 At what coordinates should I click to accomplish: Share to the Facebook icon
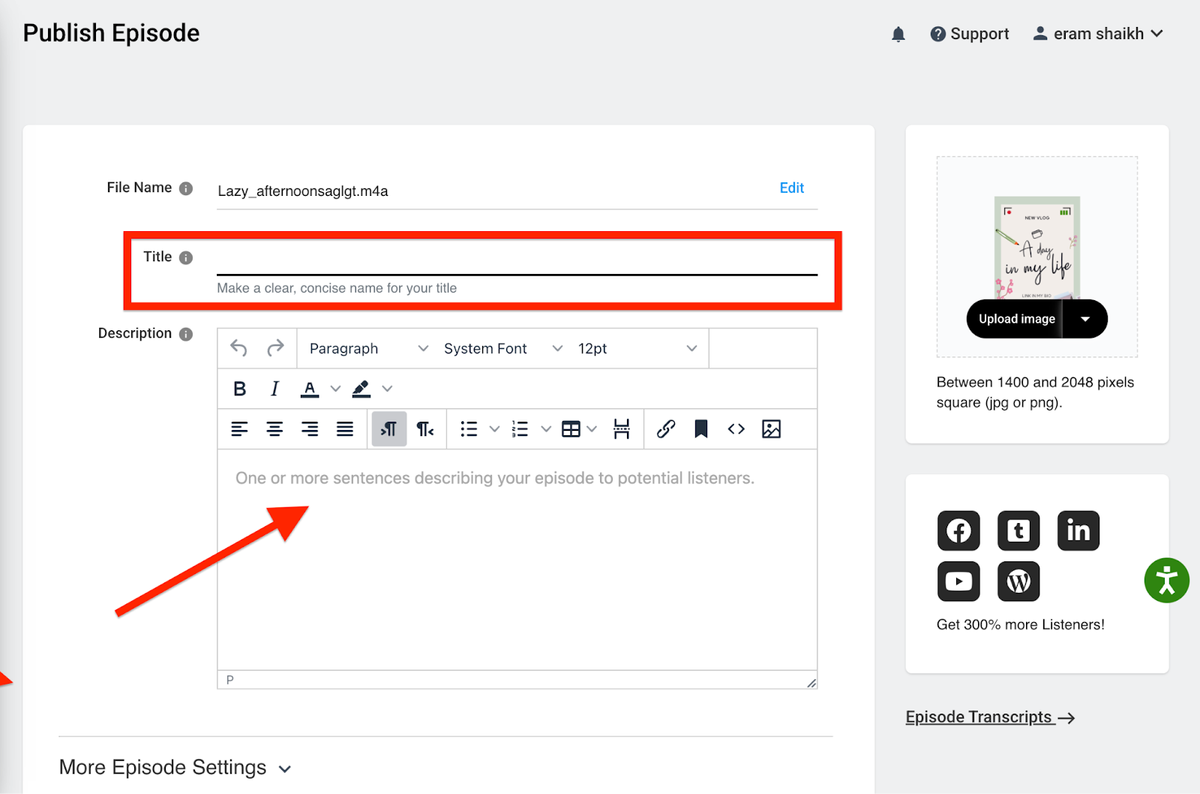coord(958,531)
